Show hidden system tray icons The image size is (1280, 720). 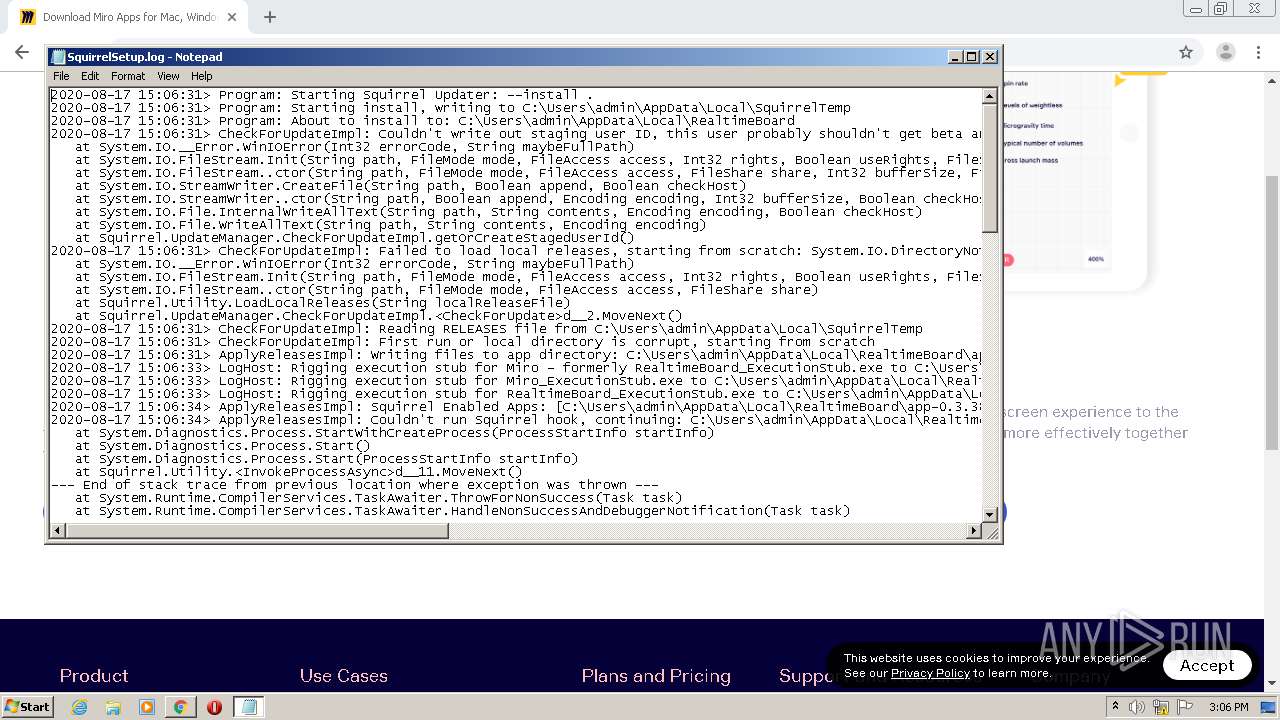coord(1115,706)
